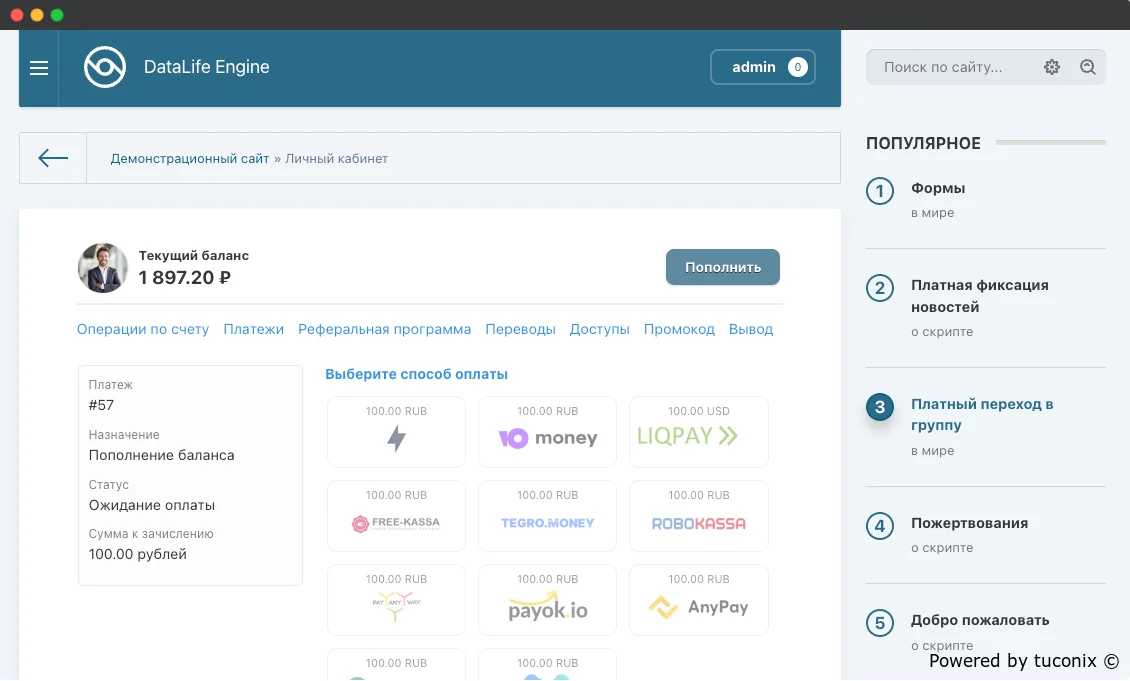Click Ожидание оплаты status text
The image size is (1130, 681).
click(x=151, y=505)
